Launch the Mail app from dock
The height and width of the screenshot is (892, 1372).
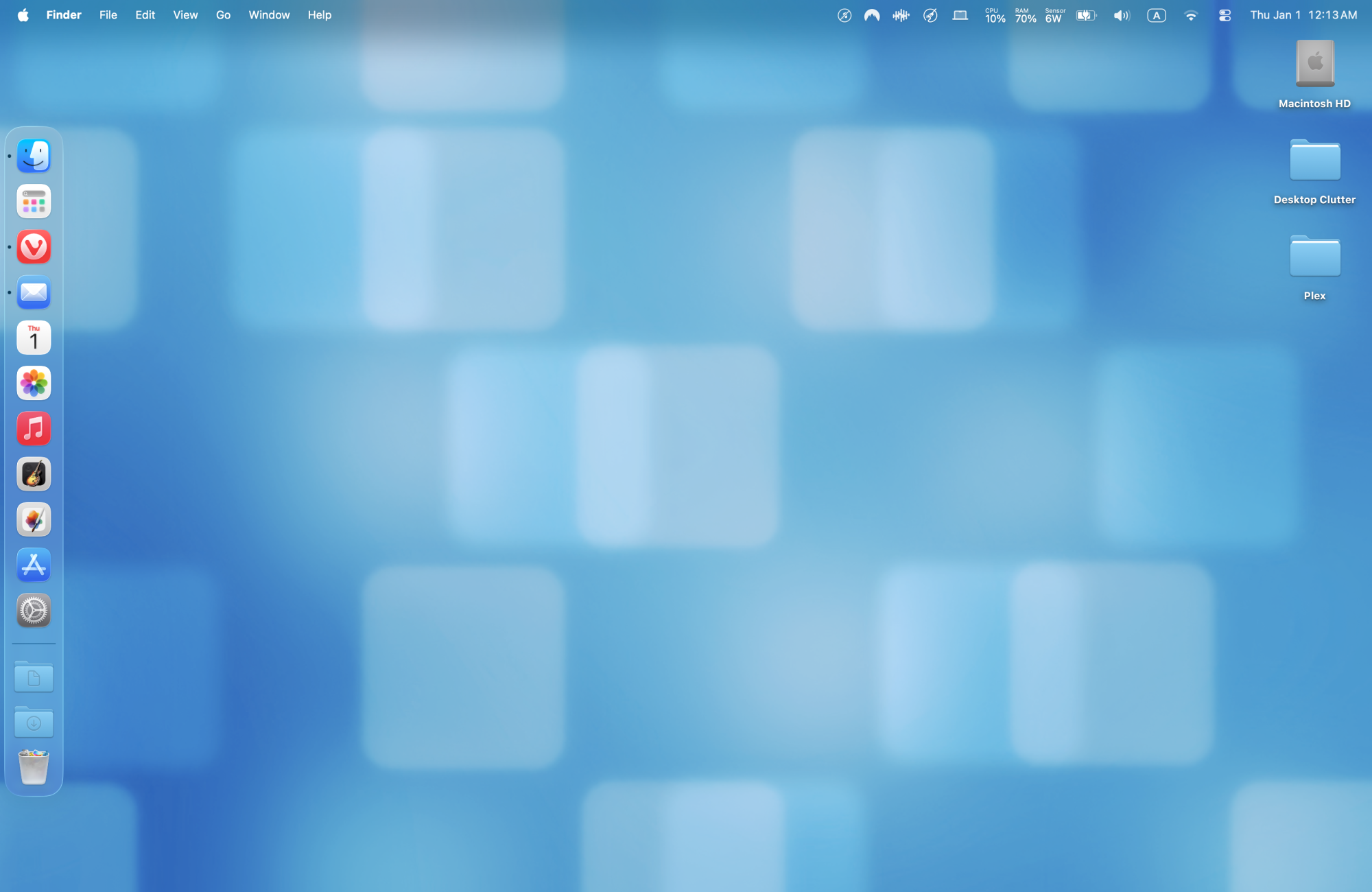(x=34, y=293)
